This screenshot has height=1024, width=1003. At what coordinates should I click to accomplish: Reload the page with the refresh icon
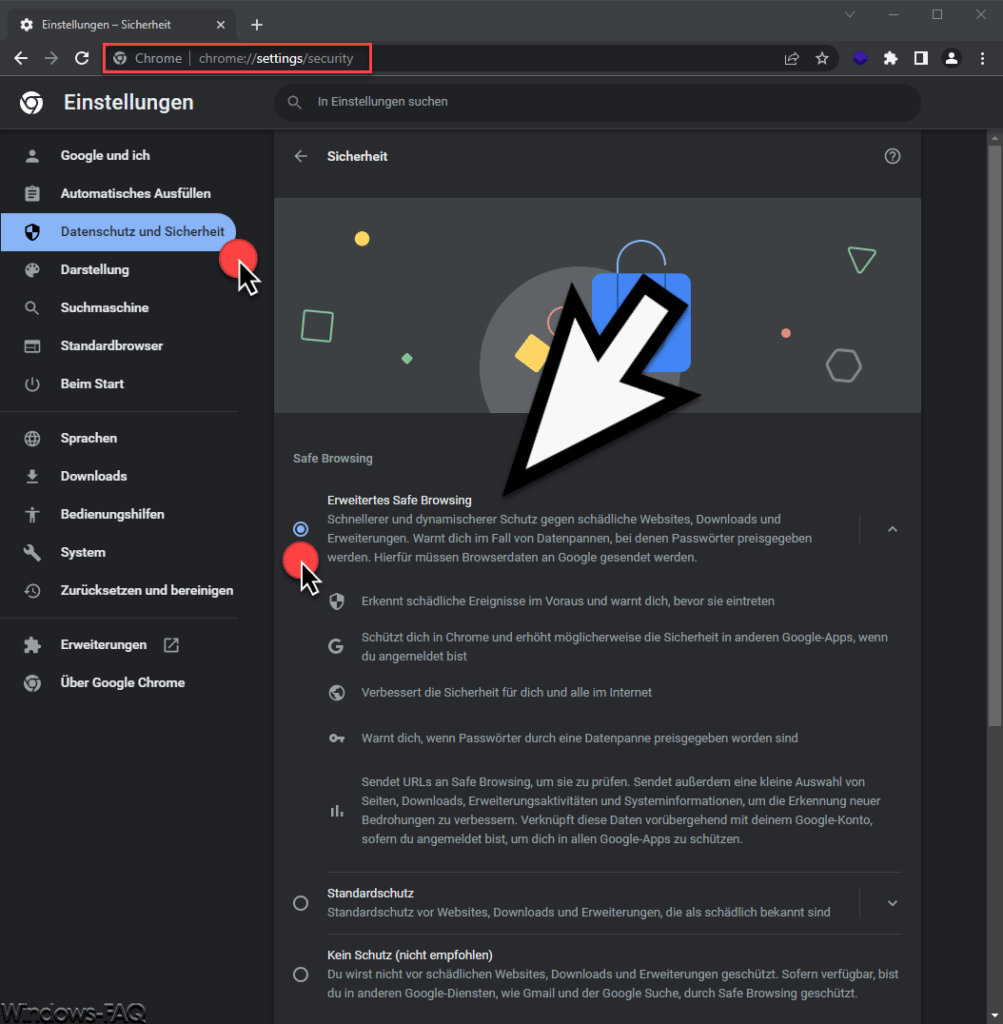[x=82, y=58]
